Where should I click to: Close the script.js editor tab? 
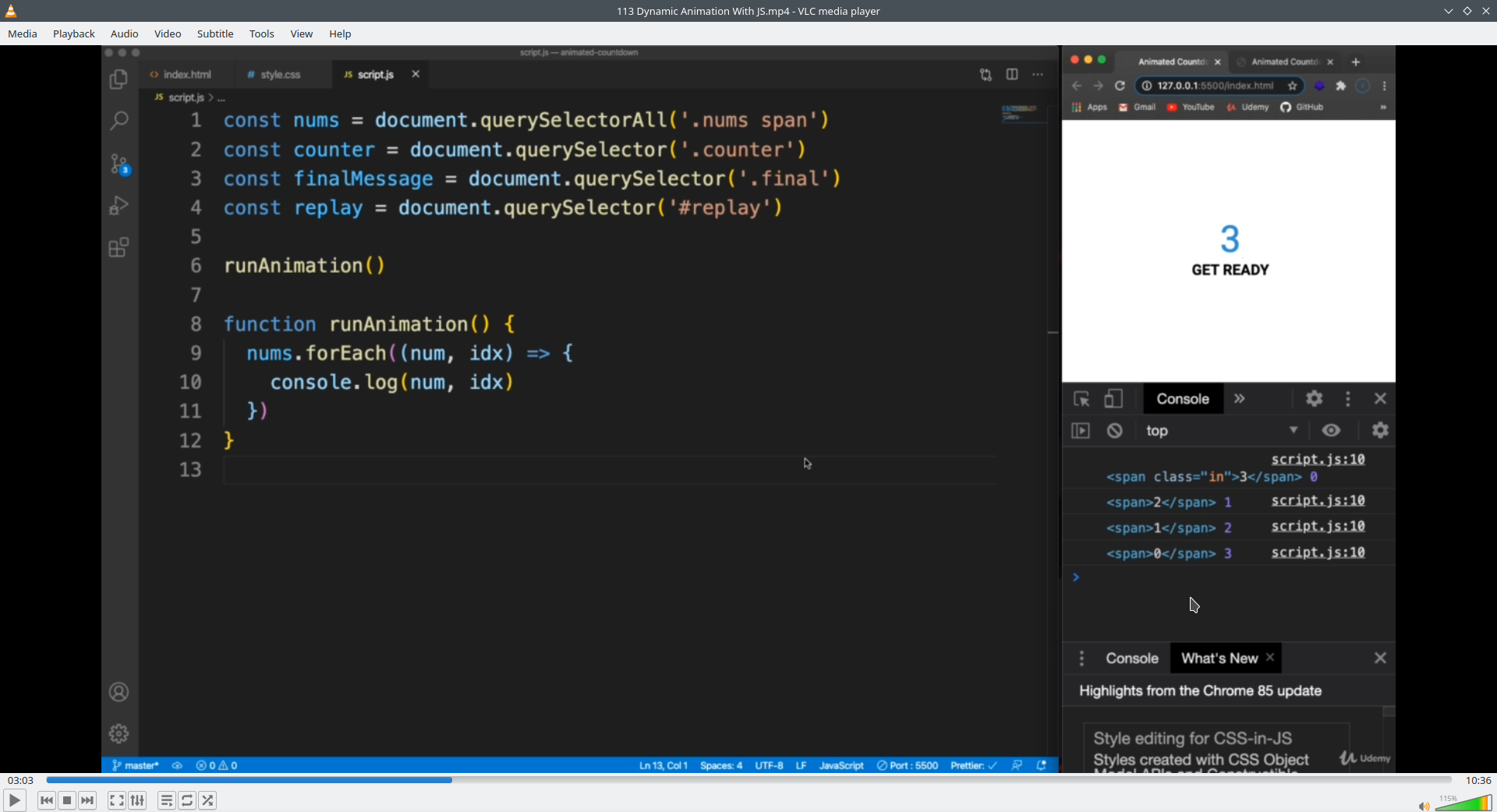click(416, 74)
